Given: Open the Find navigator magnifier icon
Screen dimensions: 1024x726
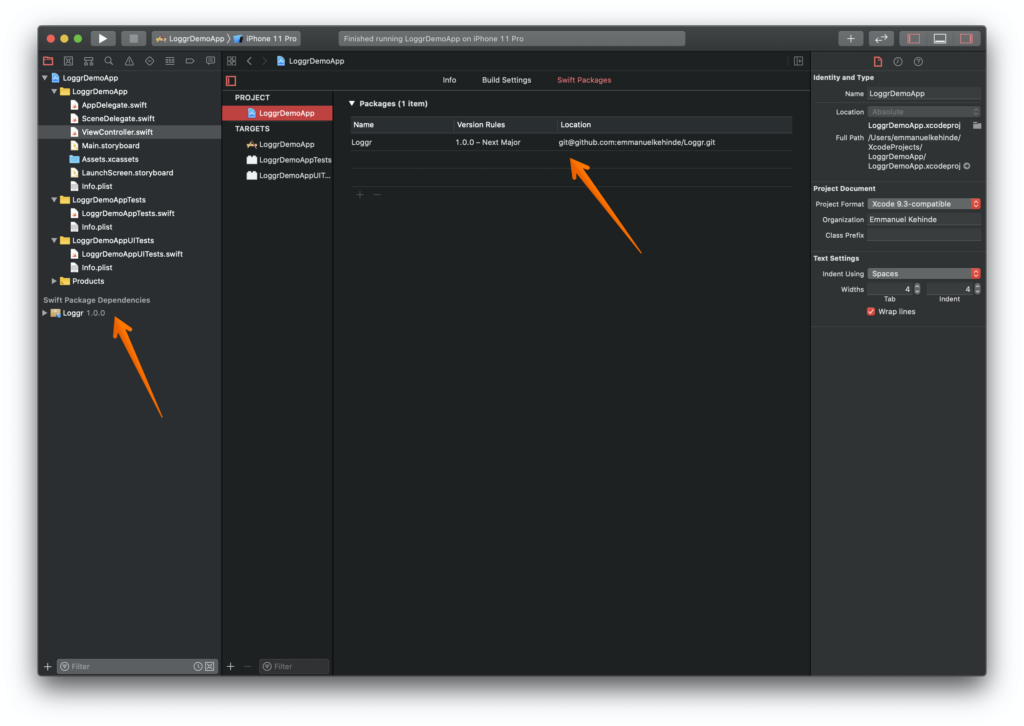Looking at the screenshot, I should 108,61.
